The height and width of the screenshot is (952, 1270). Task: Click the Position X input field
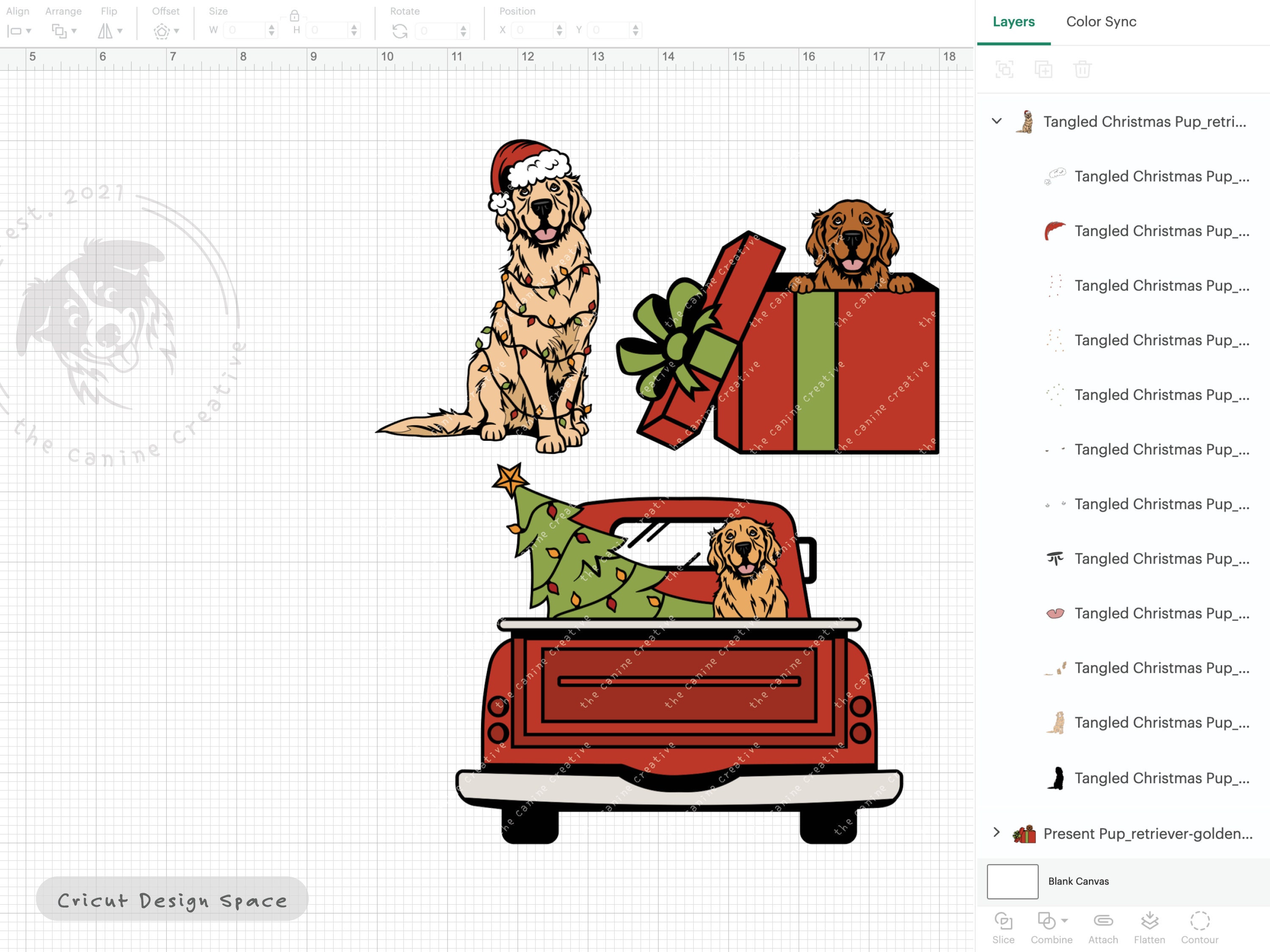tap(532, 30)
